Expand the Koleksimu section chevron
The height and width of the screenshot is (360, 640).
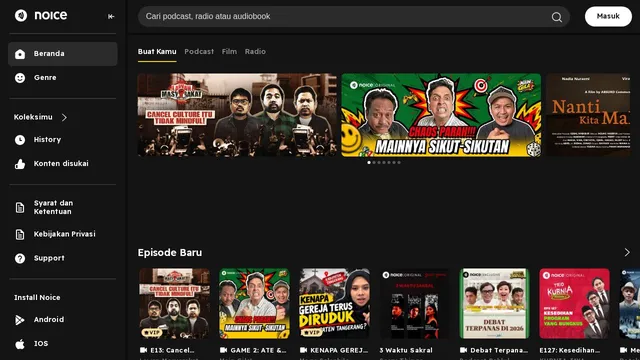[x=64, y=118]
